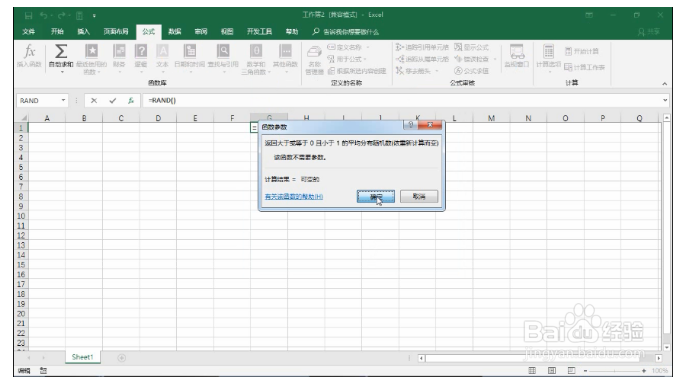The height and width of the screenshot is (377, 683).
Task: Open the Date & Time functions icon
Action: pos(189,51)
